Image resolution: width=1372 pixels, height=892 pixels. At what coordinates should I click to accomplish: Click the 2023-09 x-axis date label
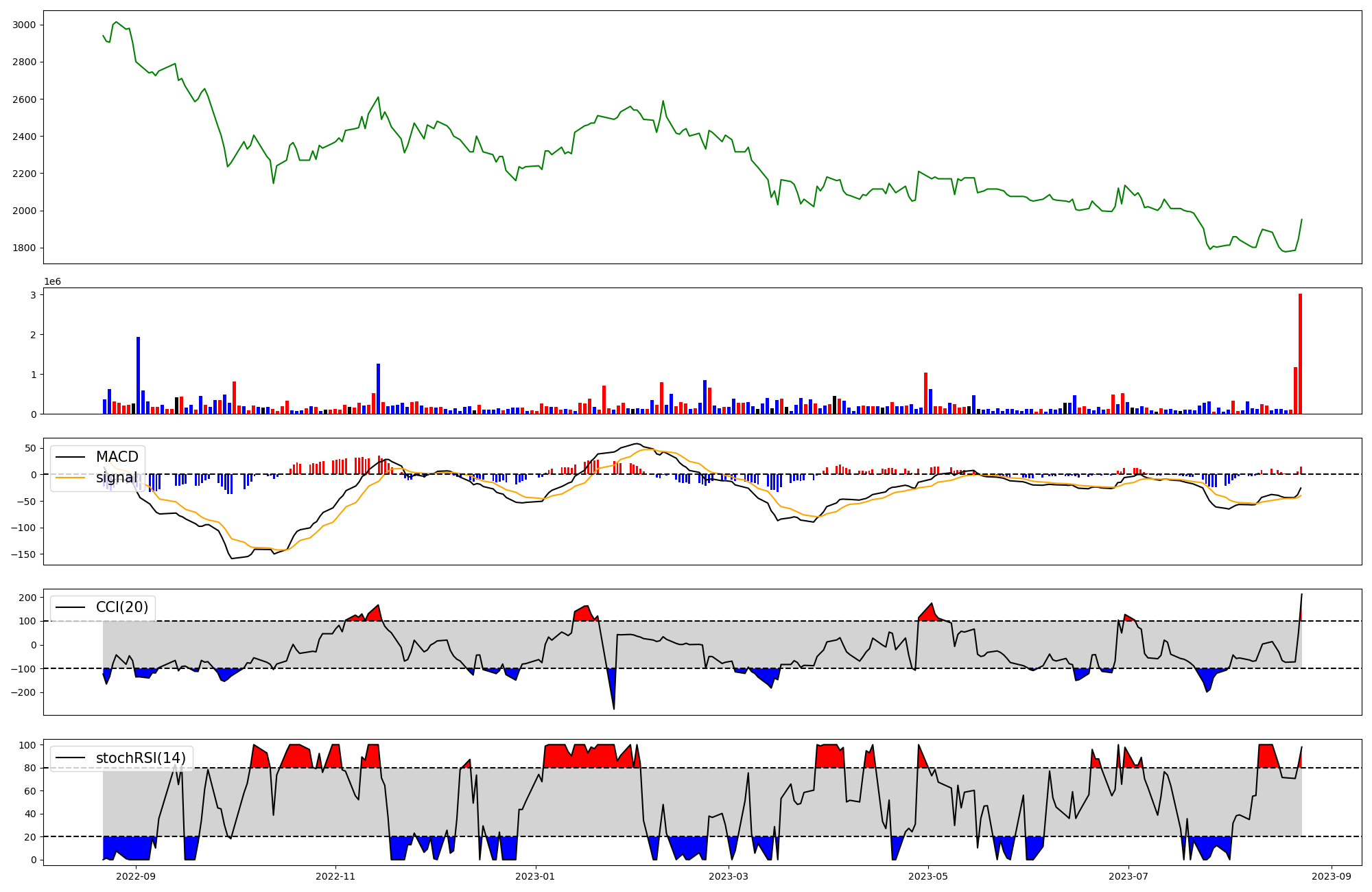1332,876
